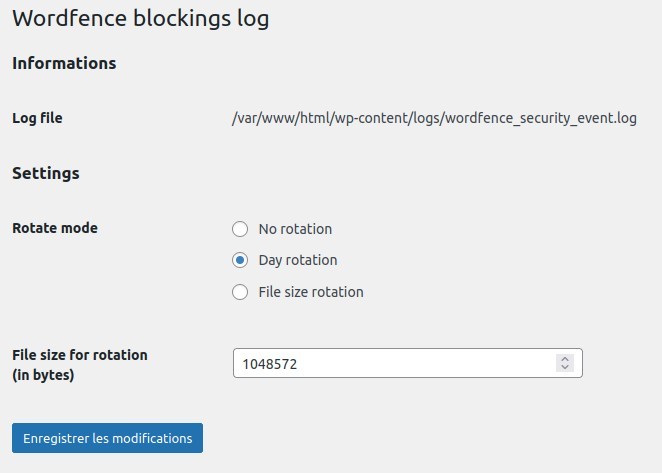
Task: Click the Log file label
Action: [37, 118]
